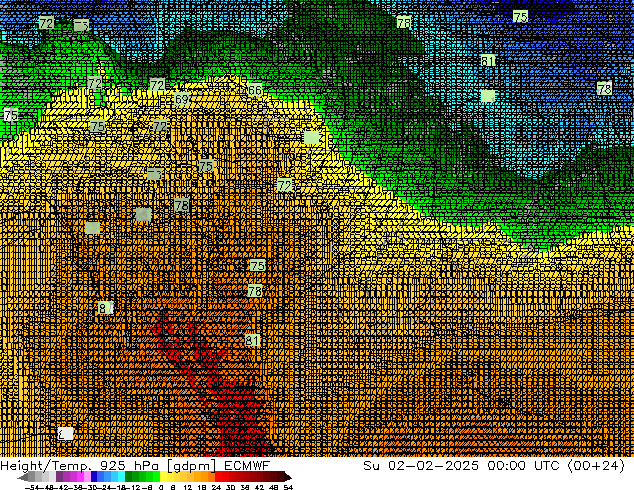Screen dimensions: 634x490
Task: Click the "24" value under the legend
Action: tap(216, 487)
